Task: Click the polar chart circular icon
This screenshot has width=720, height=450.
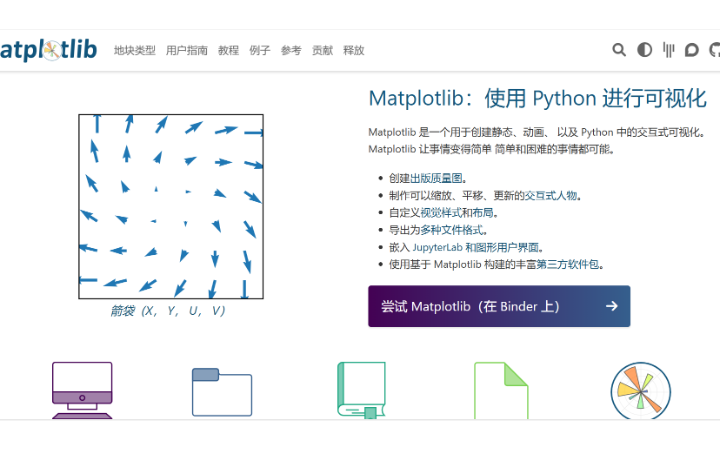Action: 641,391
